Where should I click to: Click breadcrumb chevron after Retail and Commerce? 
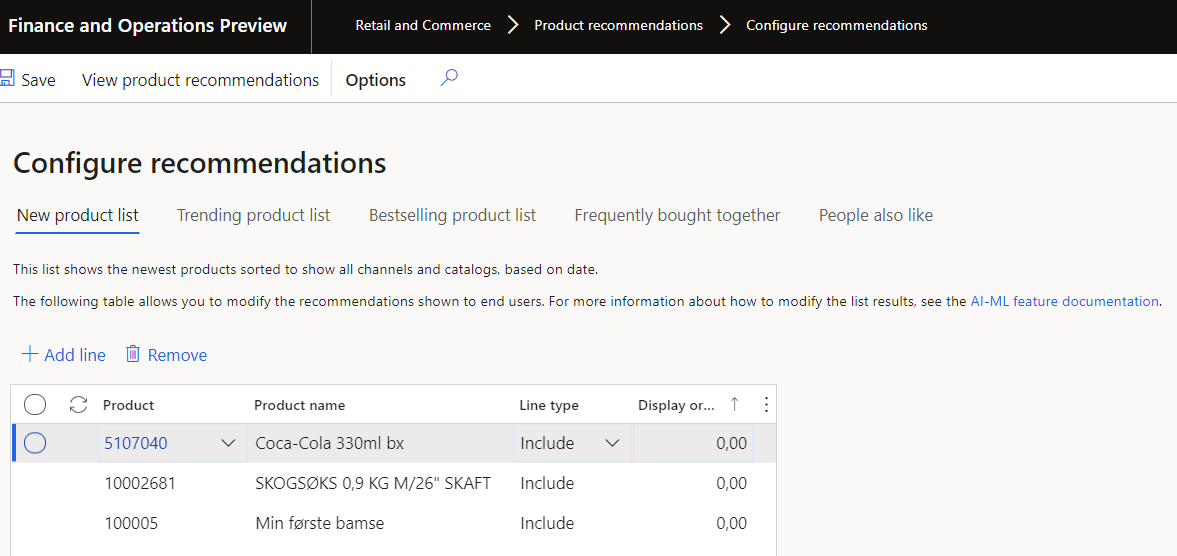pos(513,26)
